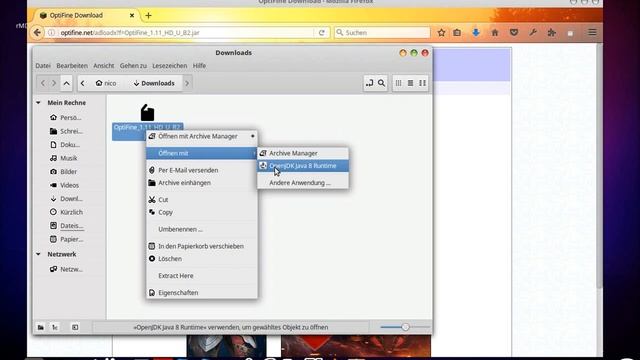The height and width of the screenshot is (360, 640).
Task: Click the OptiFine jar file icon
Action: pos(147,113)
